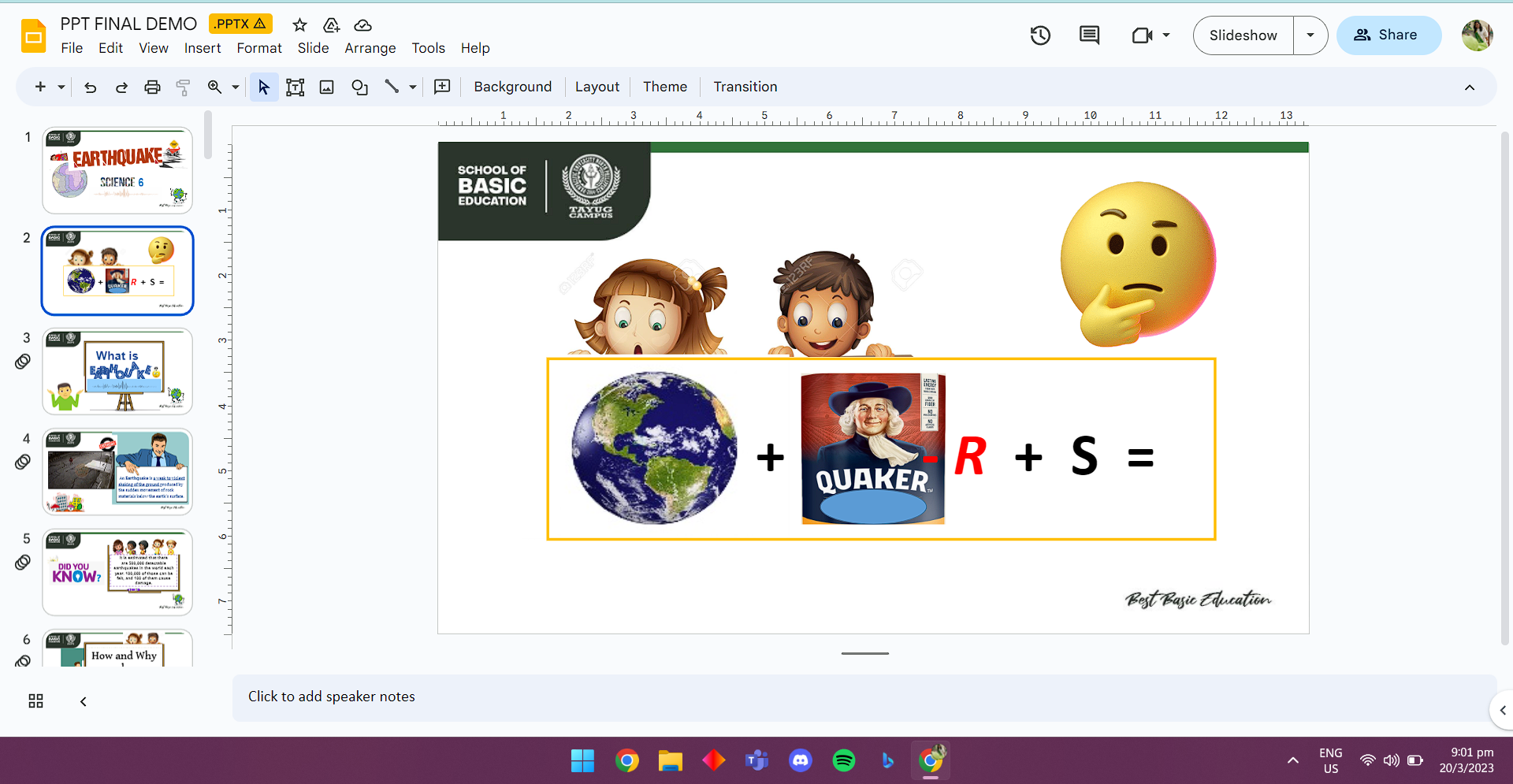
Task: Select slide 1 Earthquake thumbnail
Action: 117,170
